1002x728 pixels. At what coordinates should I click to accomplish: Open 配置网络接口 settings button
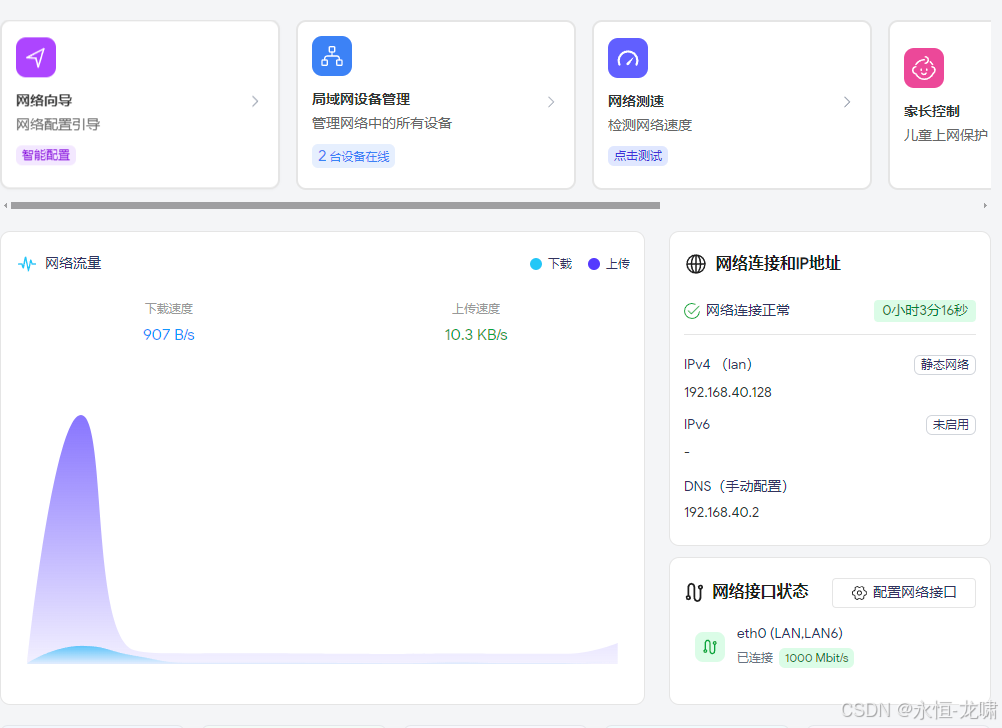904,592
